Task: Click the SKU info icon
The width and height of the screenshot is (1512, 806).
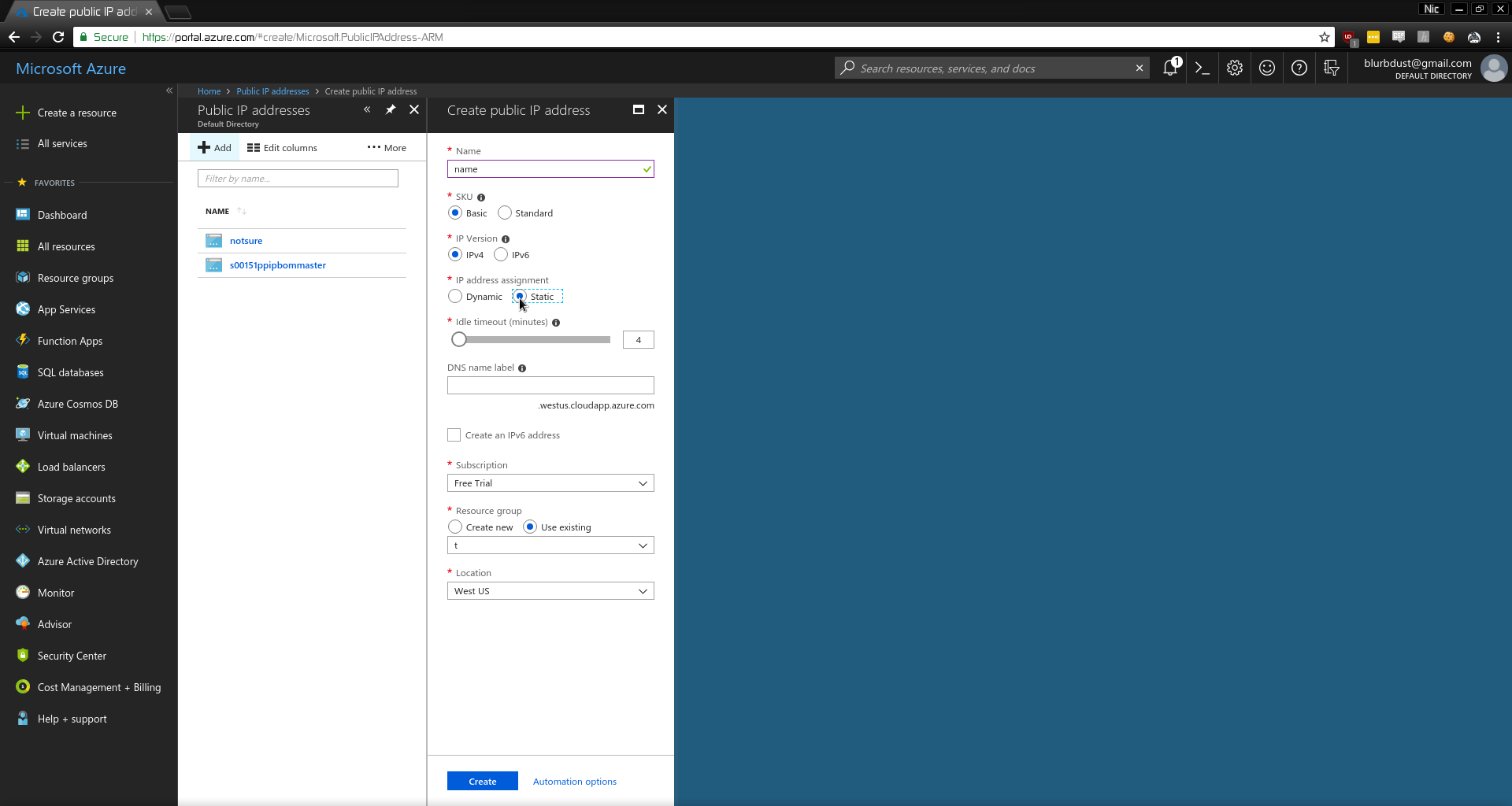Action: pos(481,198)
